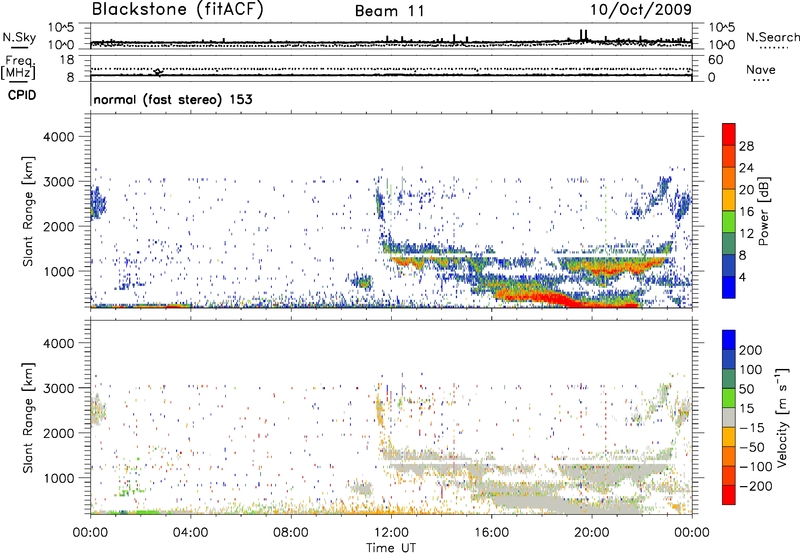Screen dimensions: 800x554
Task: Click the 4 tick on power scale
Action: (743, 277)
